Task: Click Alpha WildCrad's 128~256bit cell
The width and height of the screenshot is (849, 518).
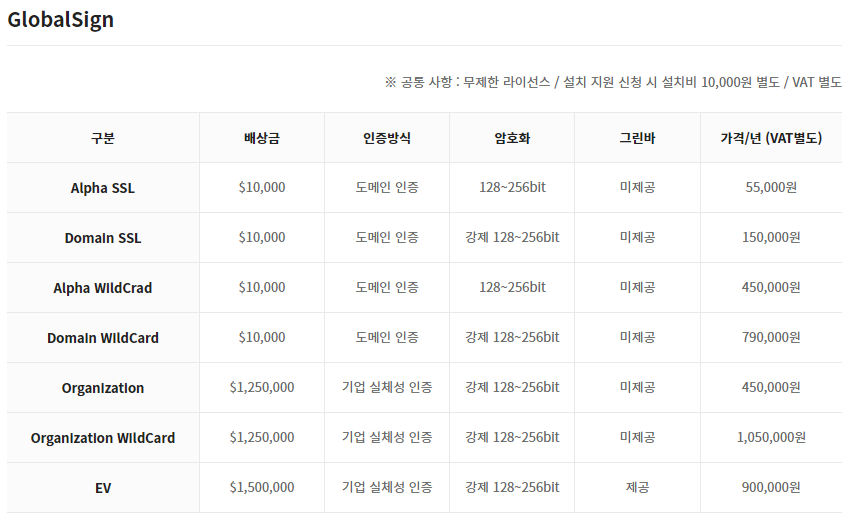Action: tap(512, 287)
